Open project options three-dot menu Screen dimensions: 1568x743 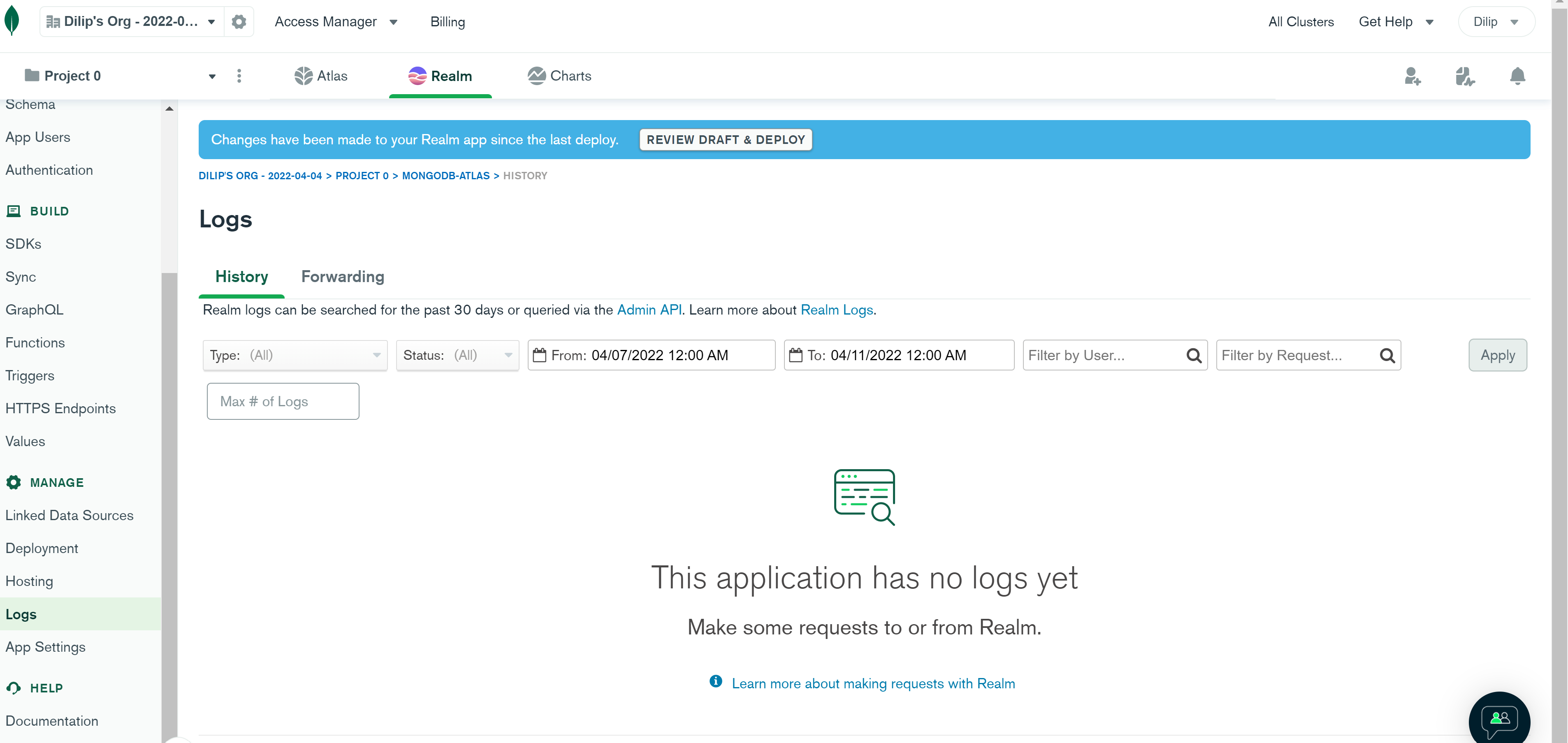tap(239, 76)
